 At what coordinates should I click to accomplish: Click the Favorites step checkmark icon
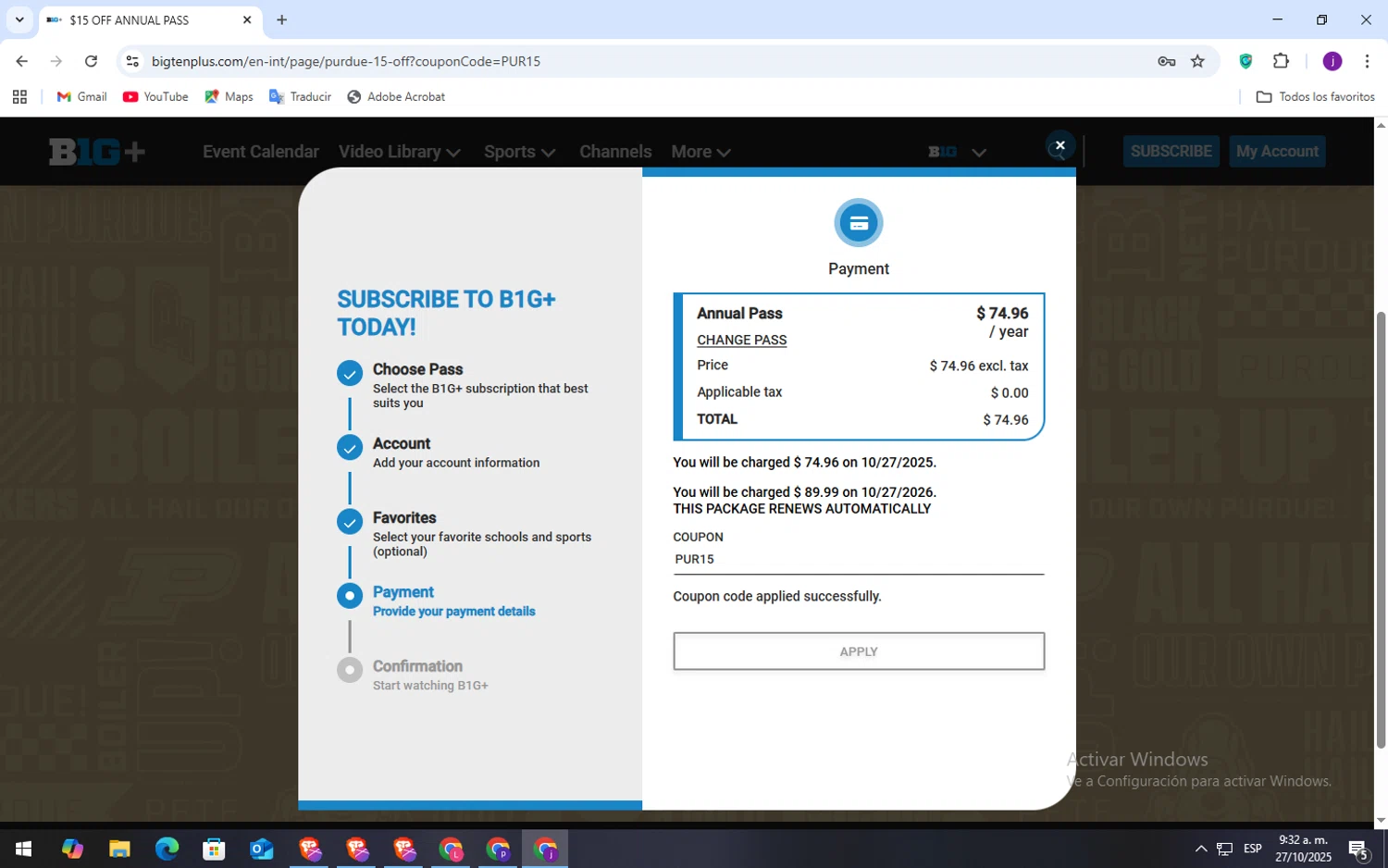tap(350, 522)
